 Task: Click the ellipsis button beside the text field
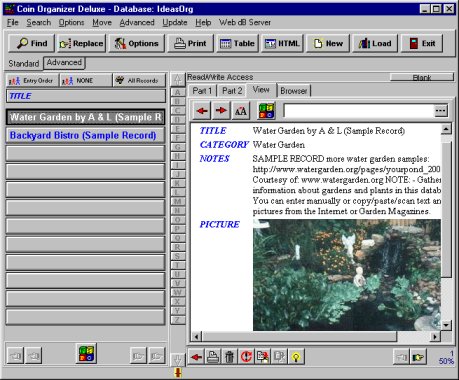441,111
